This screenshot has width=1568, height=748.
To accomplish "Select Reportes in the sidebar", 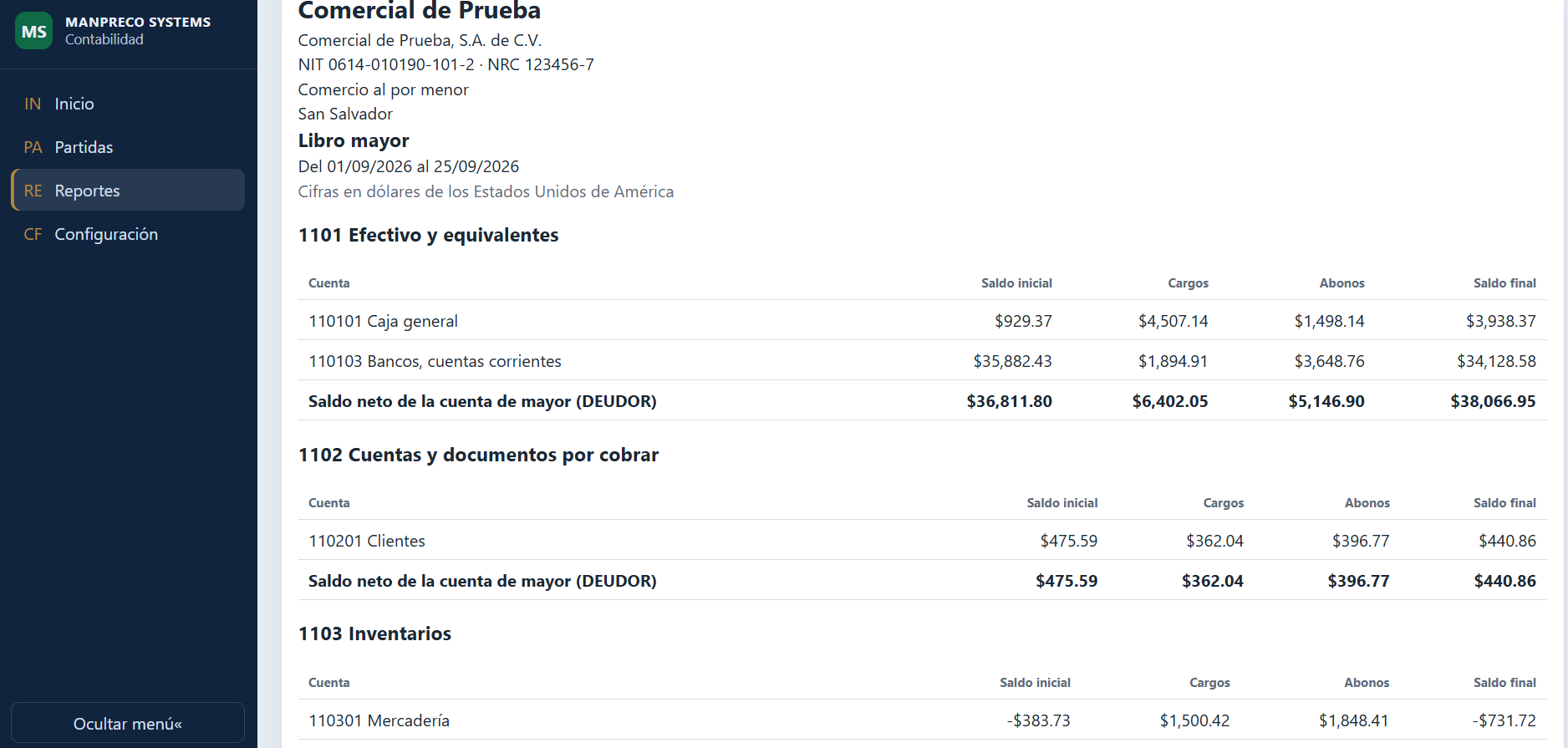I will [x=128, y=191].
